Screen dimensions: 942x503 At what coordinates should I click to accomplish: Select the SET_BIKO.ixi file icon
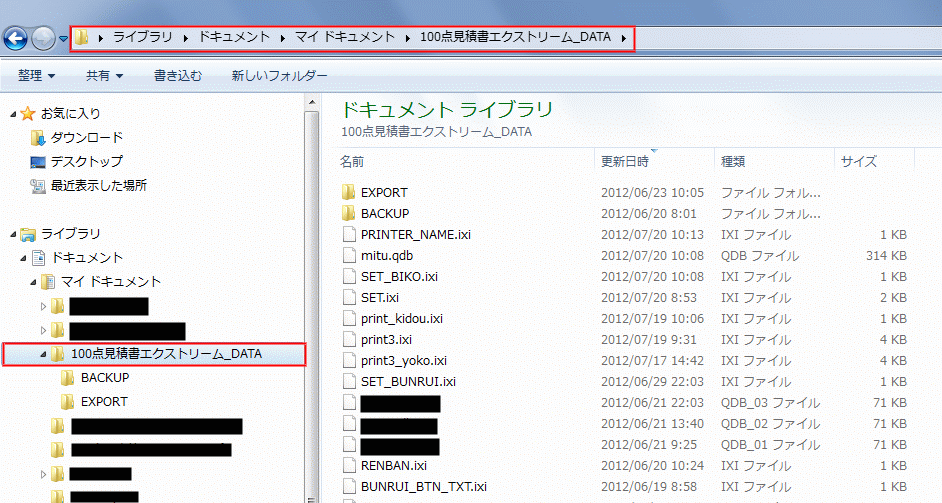tap(349, 276)
